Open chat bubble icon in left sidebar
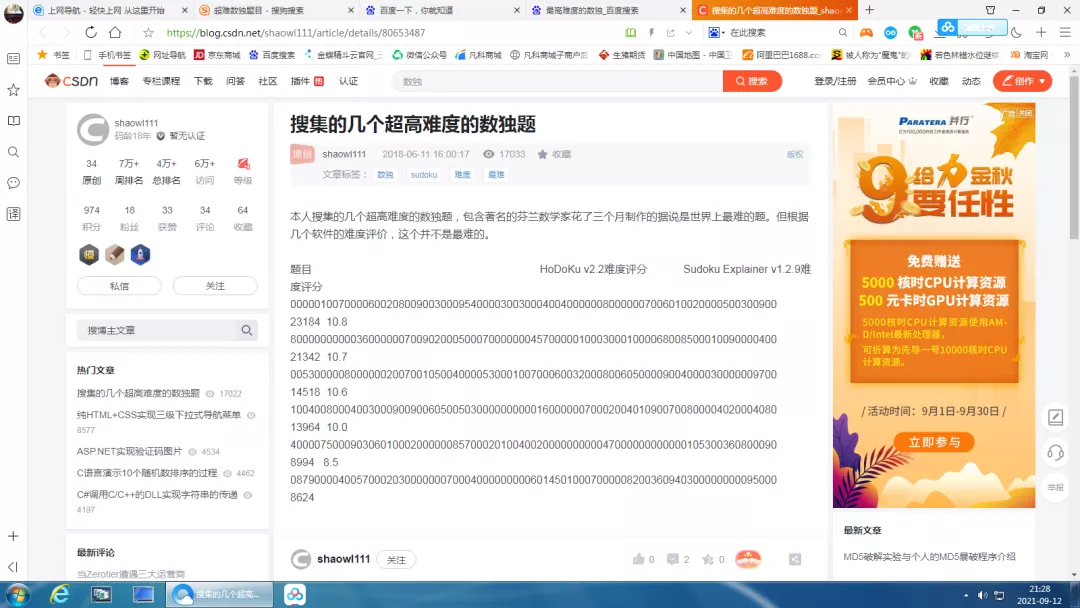1080x608 pixels. point(13,182)
